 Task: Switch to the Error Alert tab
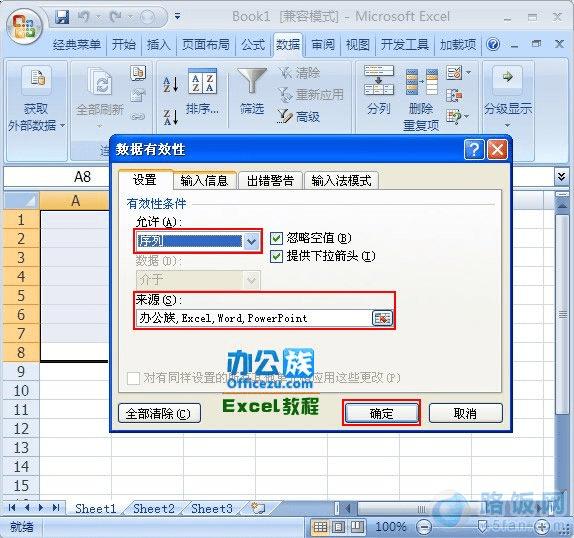click(x=271, y=181)
